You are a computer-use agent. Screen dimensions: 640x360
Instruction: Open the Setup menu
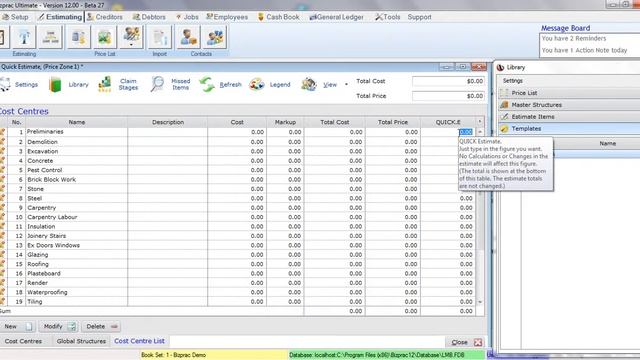(x=16, y=17)
